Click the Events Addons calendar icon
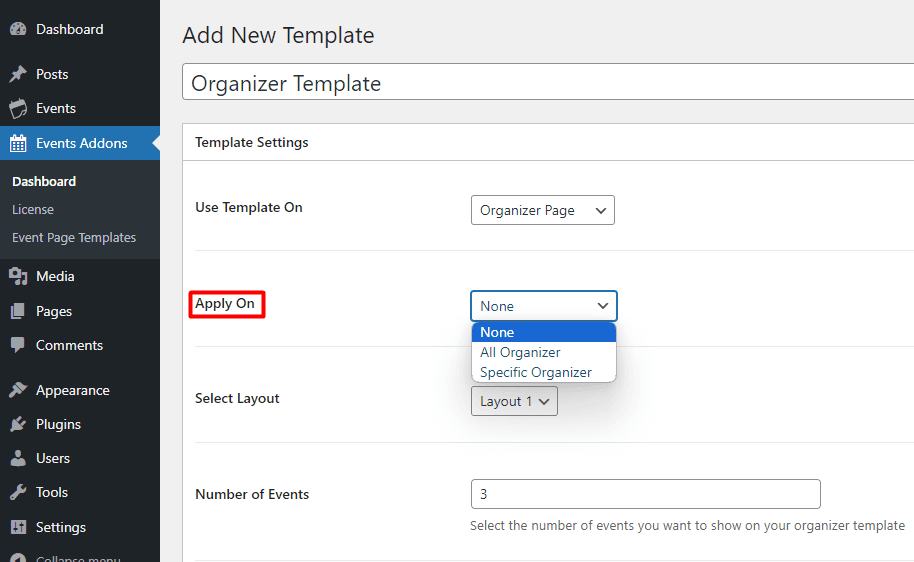914x562 pixels. (18, 143)
